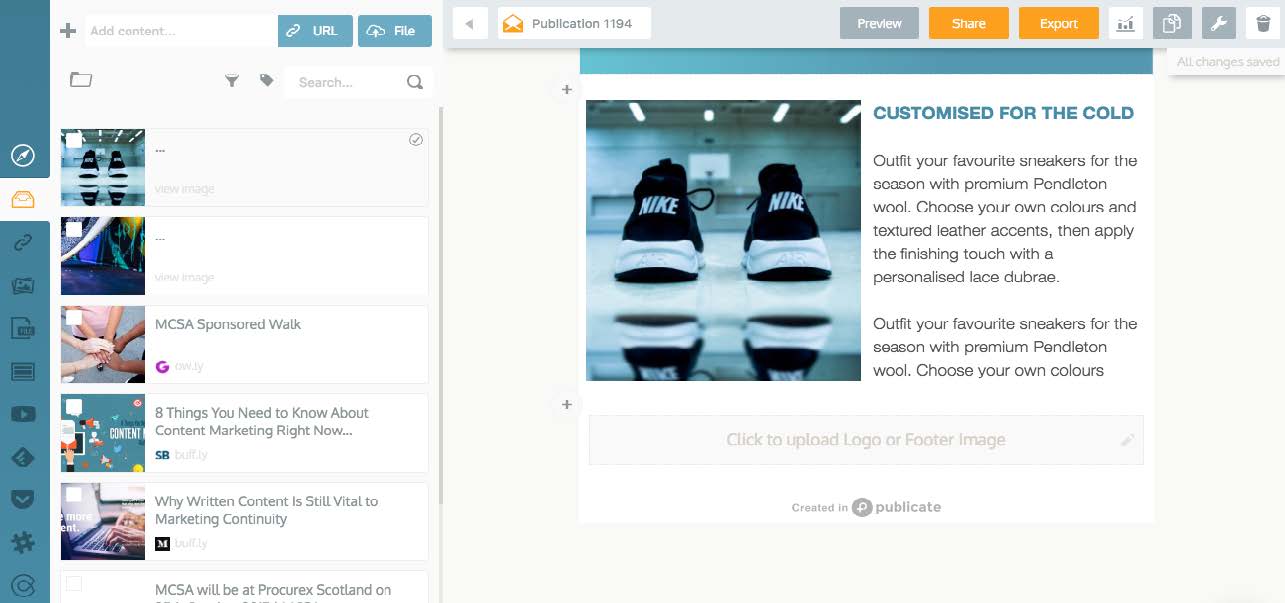Tick checkbox on MCSA Procurex Scotland item
Image resolution: width=1285 pixels, height=603 pixels.
(74, 583)
